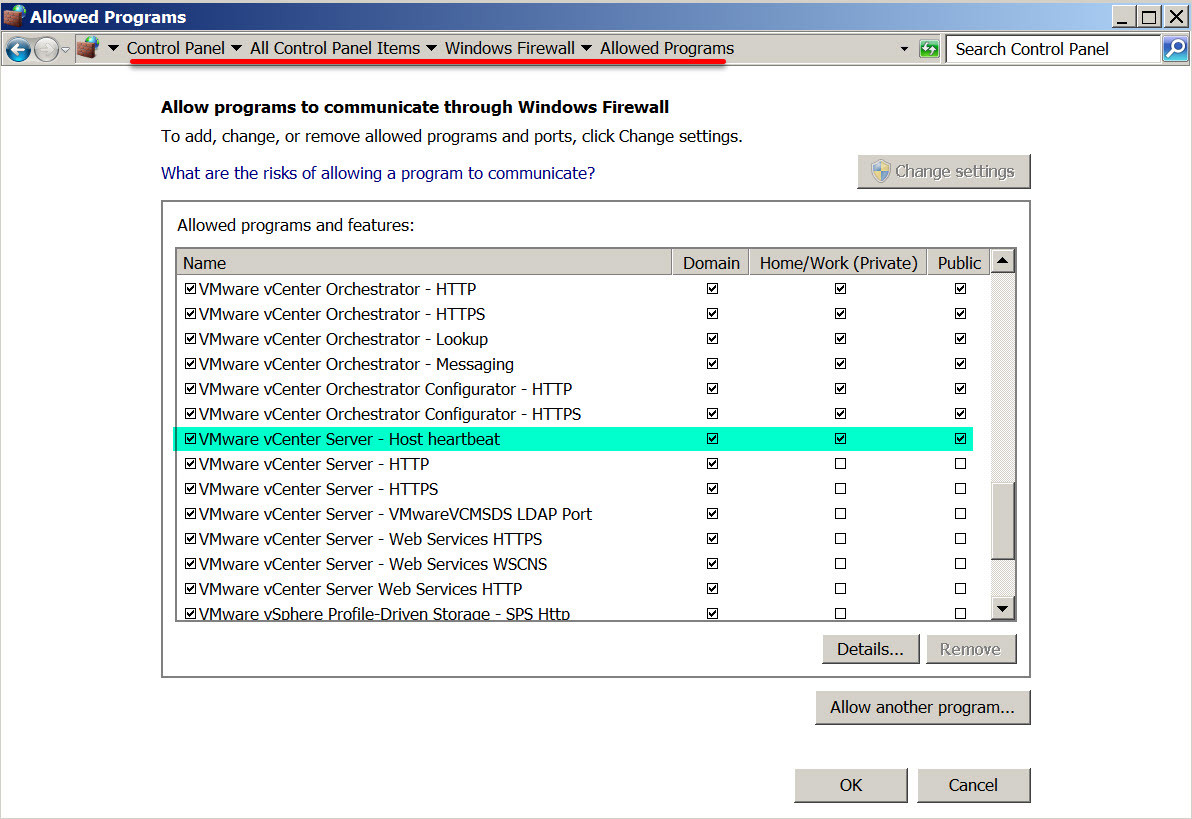1192x819 pixels.
Task: Click the list scrollbar down arrow
Action: point(1003,608)
